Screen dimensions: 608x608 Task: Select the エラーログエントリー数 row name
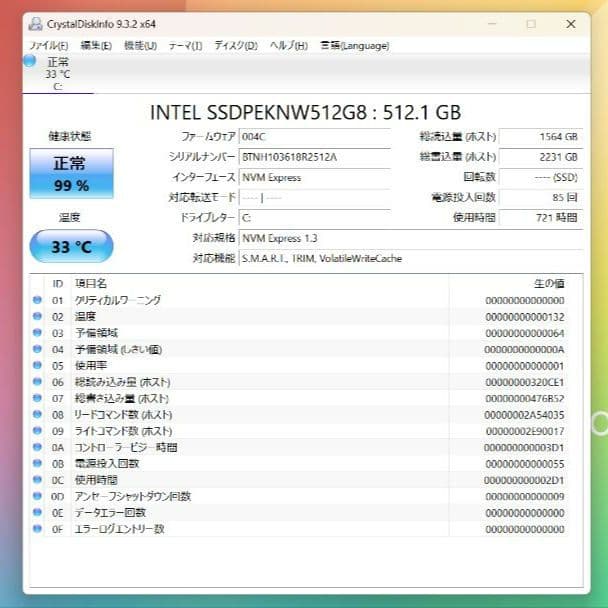pyautogui.click(x=119, y=529)
